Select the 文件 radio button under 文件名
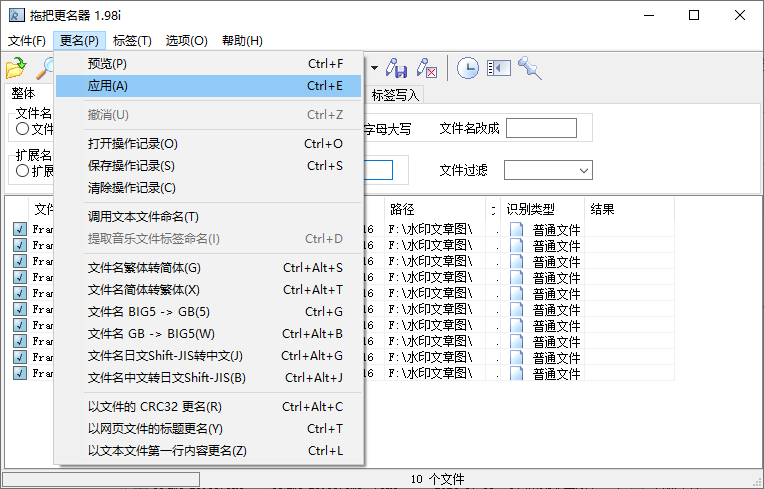Screen dimensions: 764x489 (x=22, y=129)
